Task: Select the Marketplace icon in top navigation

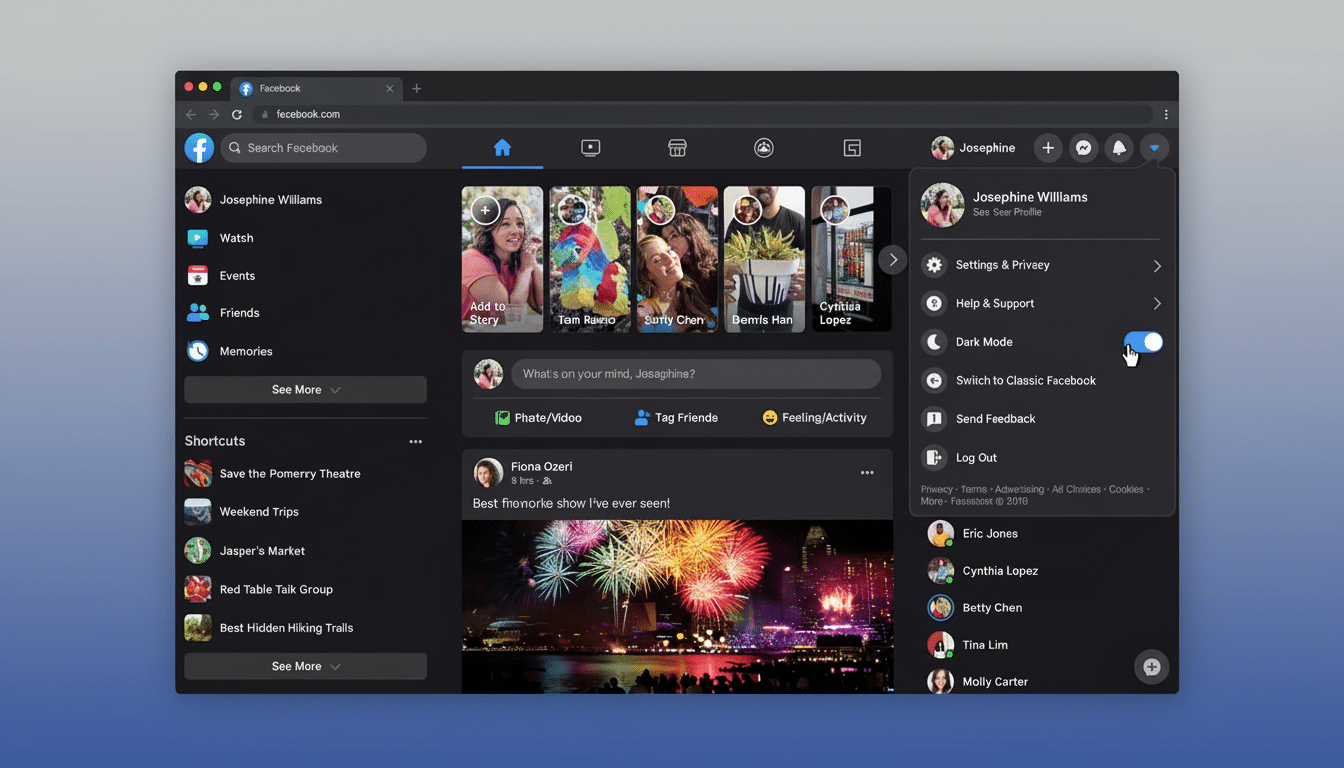Action: pyautogui.click(x=677, y=147)
